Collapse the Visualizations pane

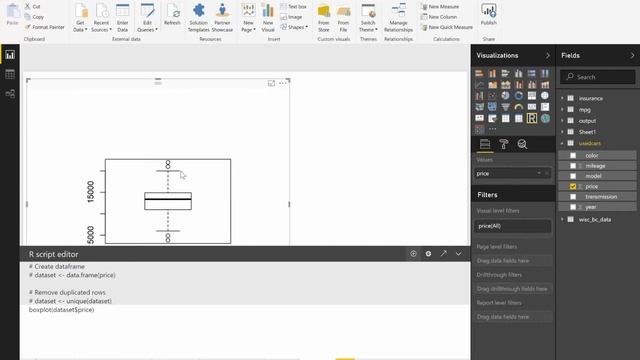pos(548,56)
